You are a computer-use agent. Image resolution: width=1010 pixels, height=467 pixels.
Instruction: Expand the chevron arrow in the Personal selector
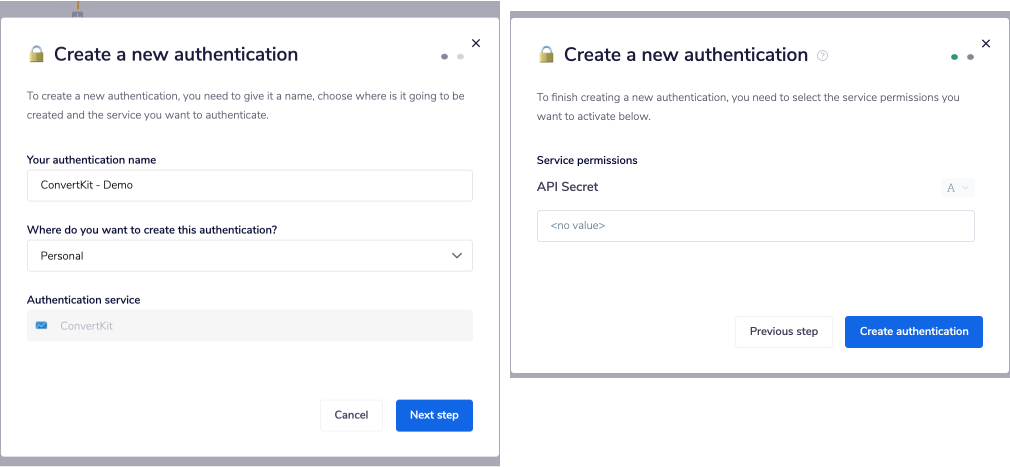click(x=457, y=256)
